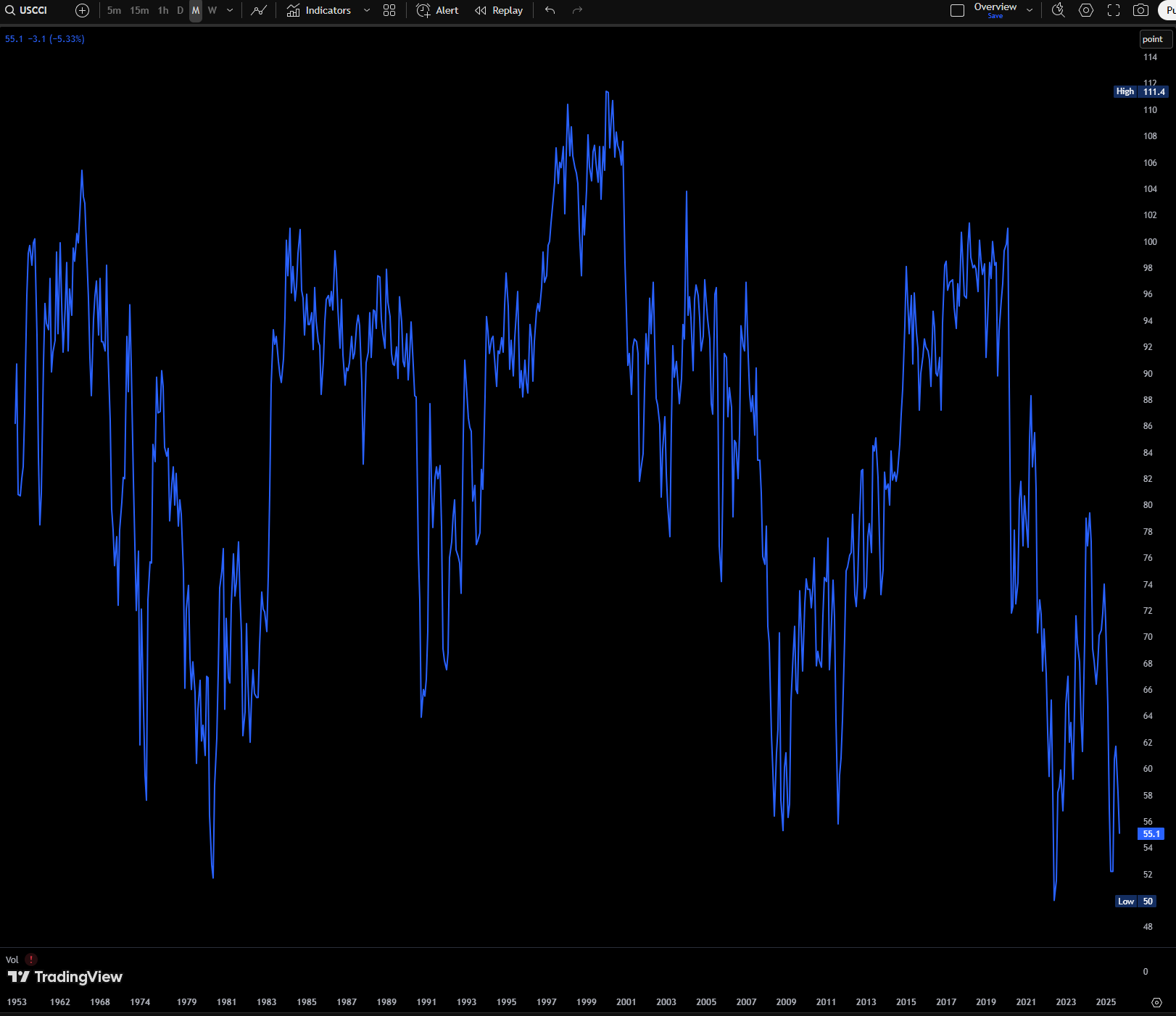Start bar Replay mode
The width and height of the screenshot is (1176, 1016).
(x=499, y=10)
